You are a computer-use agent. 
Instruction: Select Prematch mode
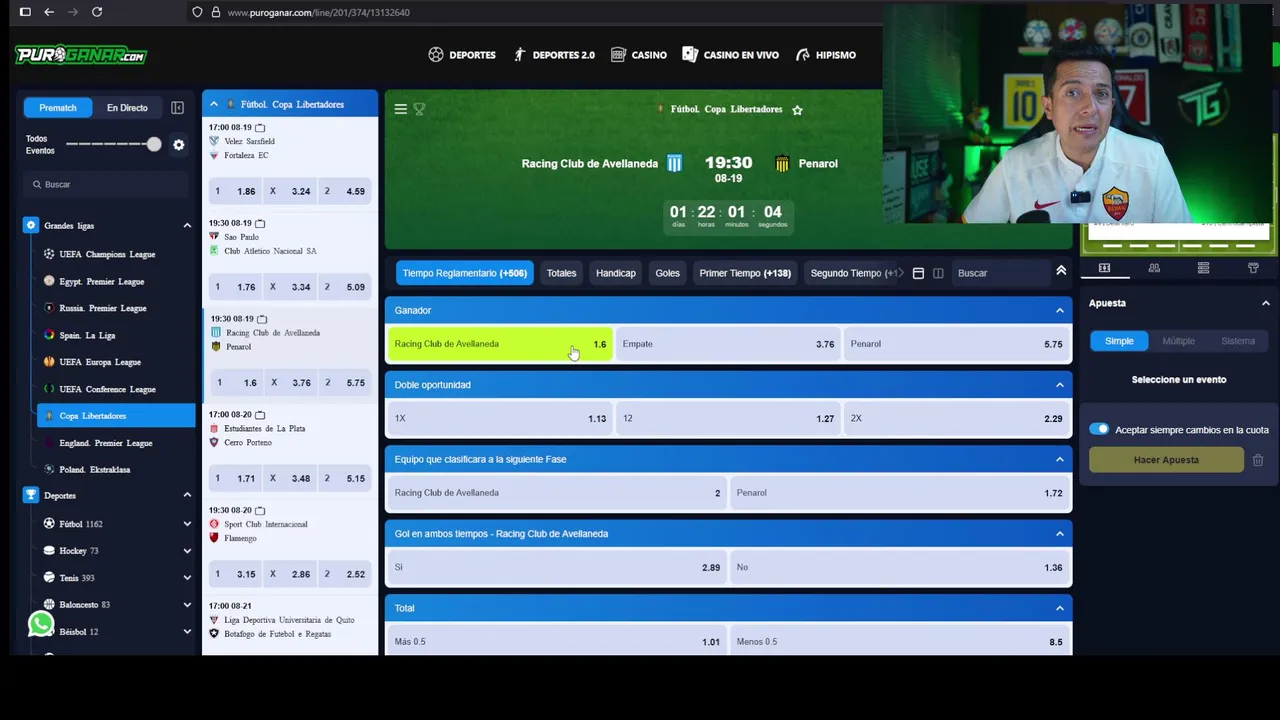(58, 108)
